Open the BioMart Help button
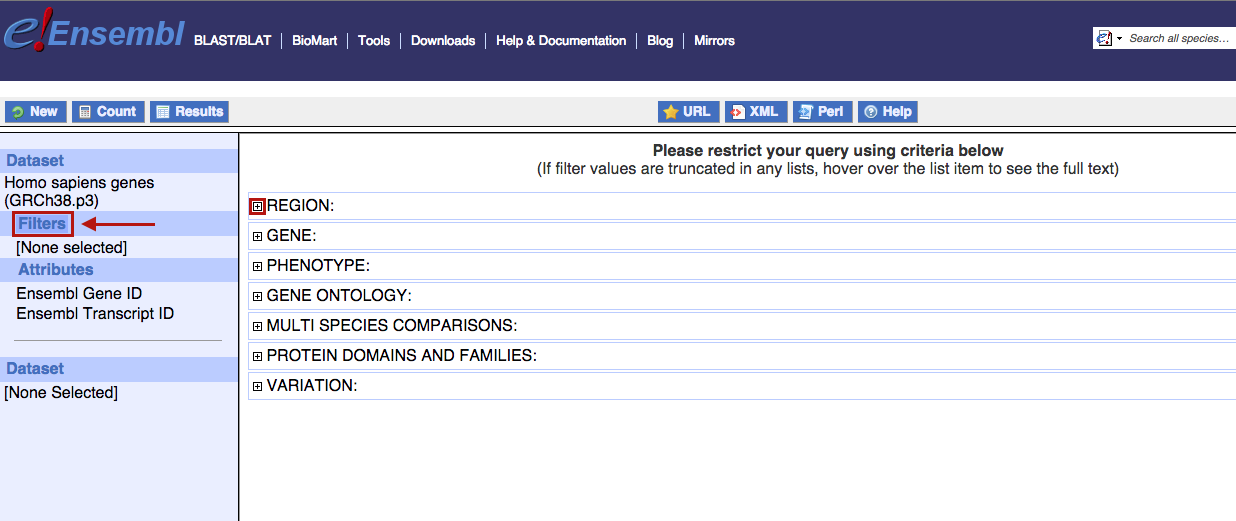This screenshot has height=521, width=1236. pyautogui.click(x=888, y=112)
